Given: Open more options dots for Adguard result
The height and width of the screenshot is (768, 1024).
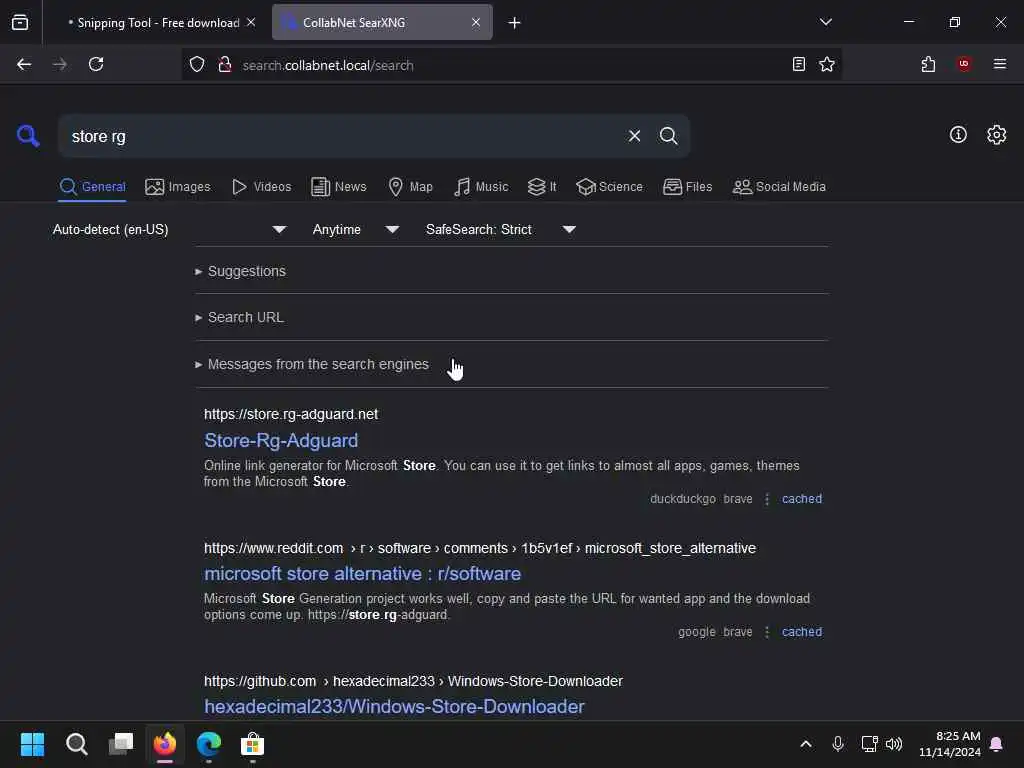Looking at the screenshot, I should (767, 499).
